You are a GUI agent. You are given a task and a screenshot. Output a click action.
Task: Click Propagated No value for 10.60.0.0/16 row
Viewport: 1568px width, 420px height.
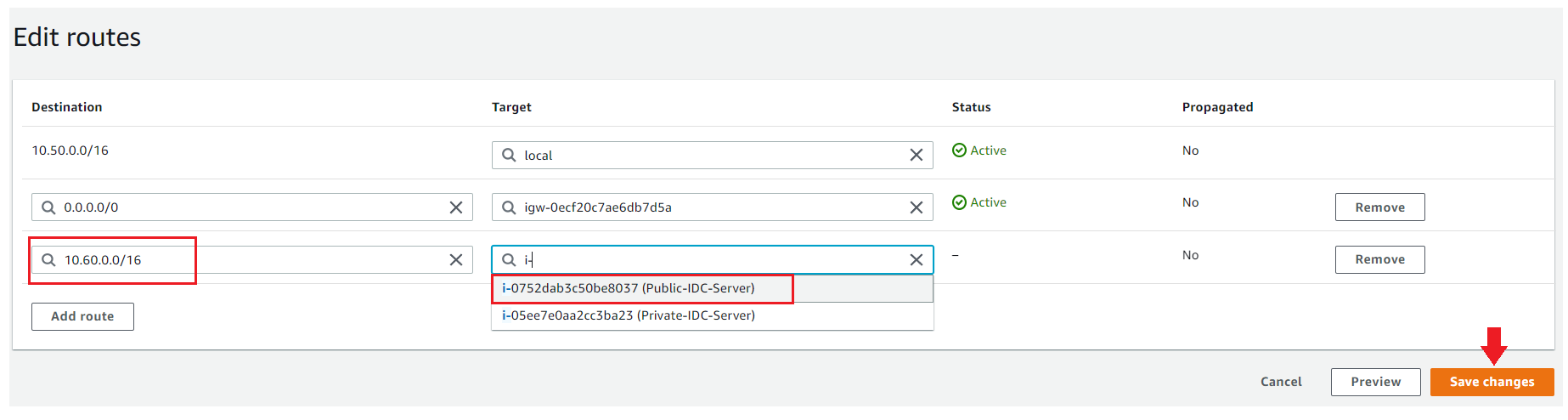point(1190,255)
